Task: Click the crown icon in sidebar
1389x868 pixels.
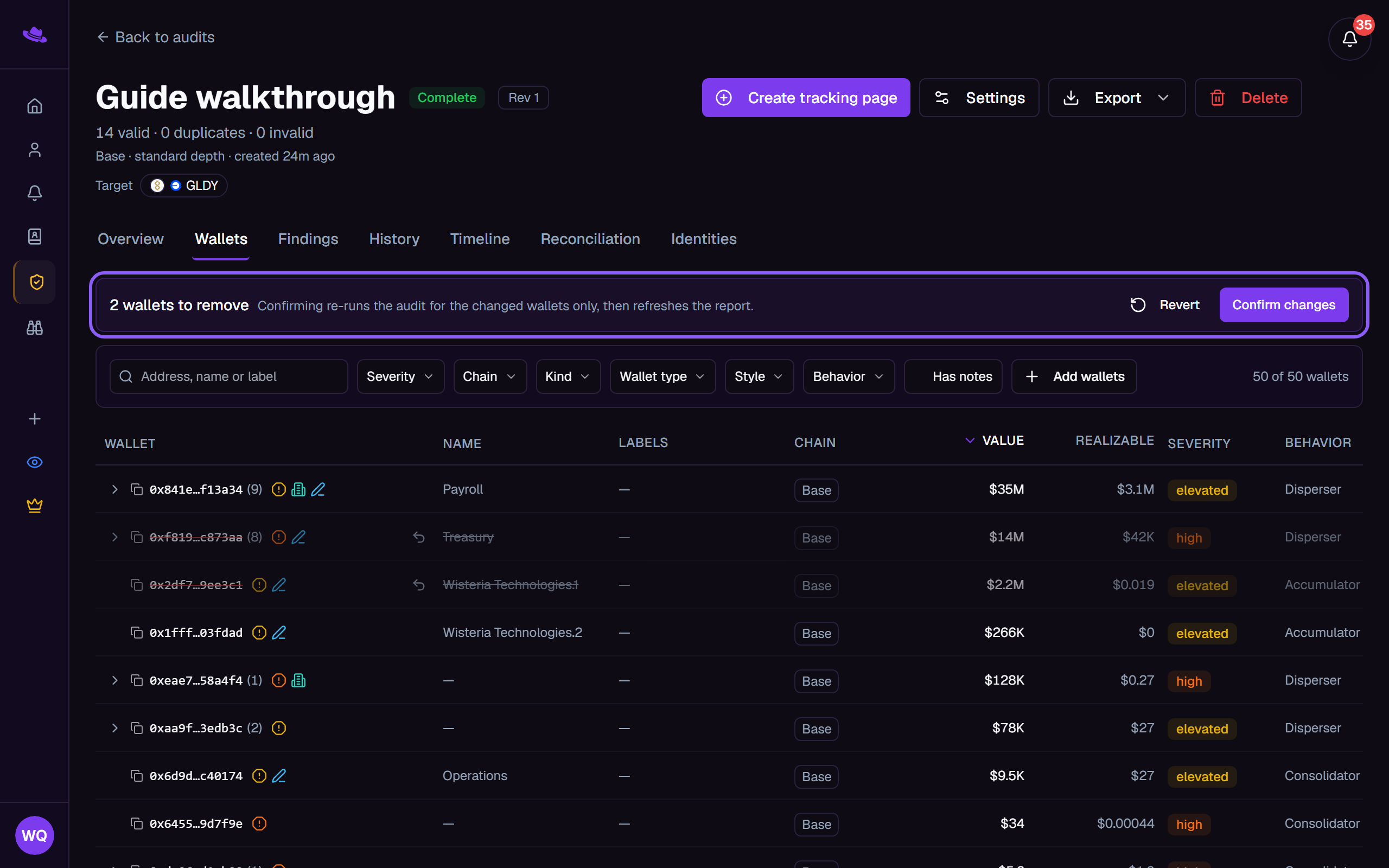Action: point(34,506)
